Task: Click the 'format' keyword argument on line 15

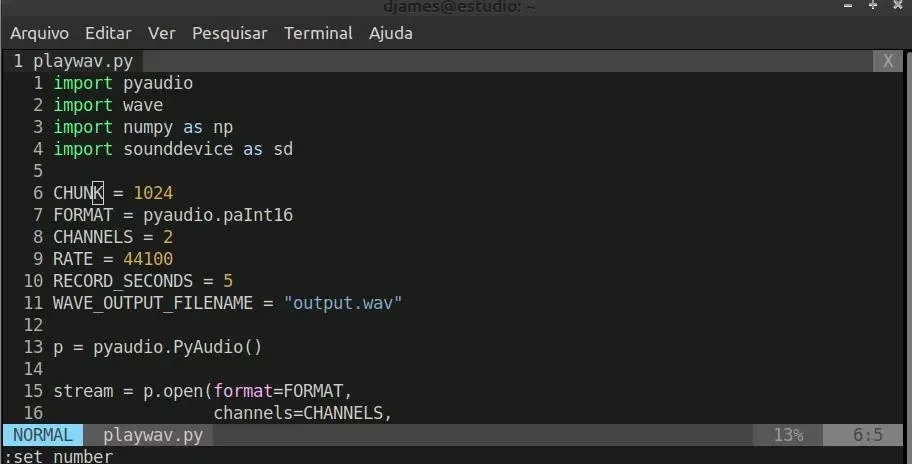Action: 243,391
